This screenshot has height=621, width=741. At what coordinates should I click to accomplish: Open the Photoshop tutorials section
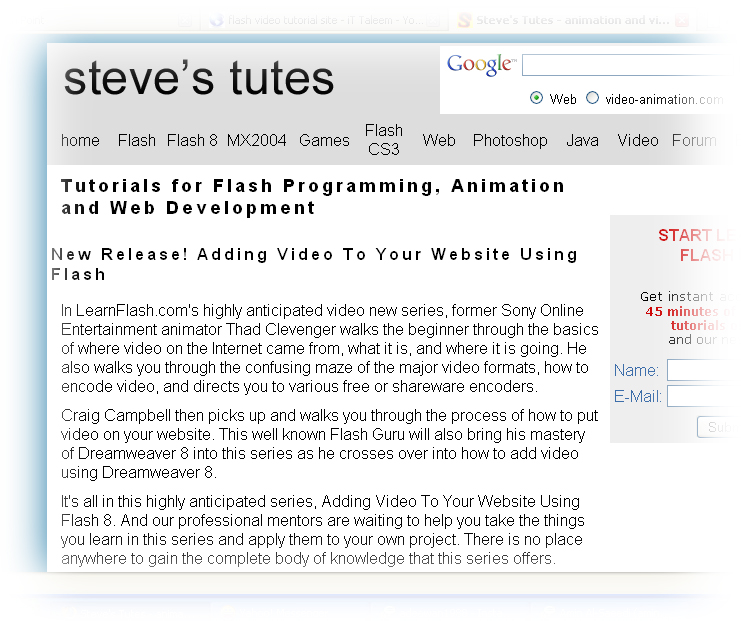(510, 140)
